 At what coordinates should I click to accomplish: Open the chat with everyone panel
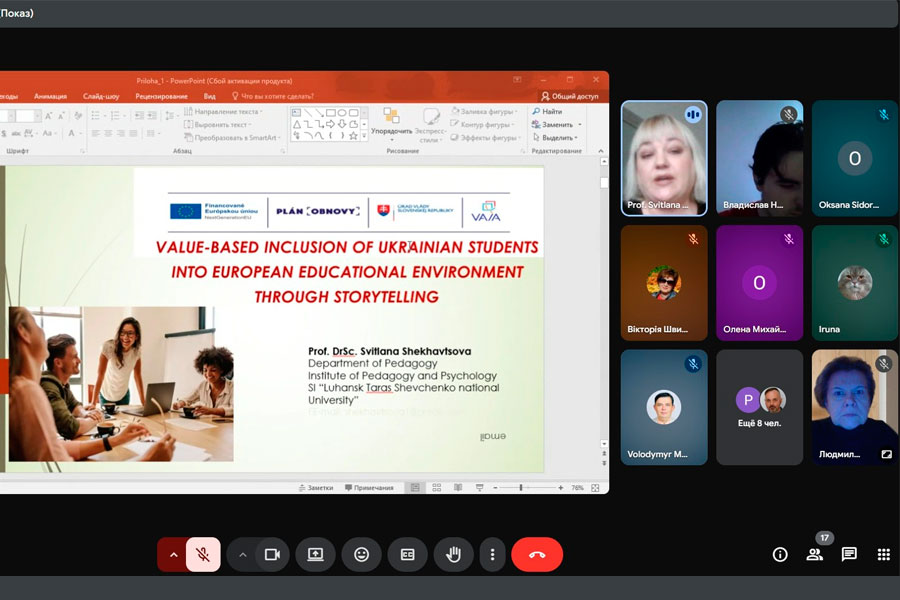pyautogui.click(x=849, y=554)
